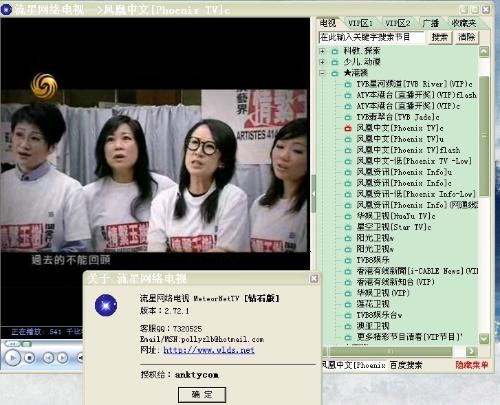Select 香港有线新知台(VIP) channel
The height and width of the screenshot is (405, 500).
(396, 282)
